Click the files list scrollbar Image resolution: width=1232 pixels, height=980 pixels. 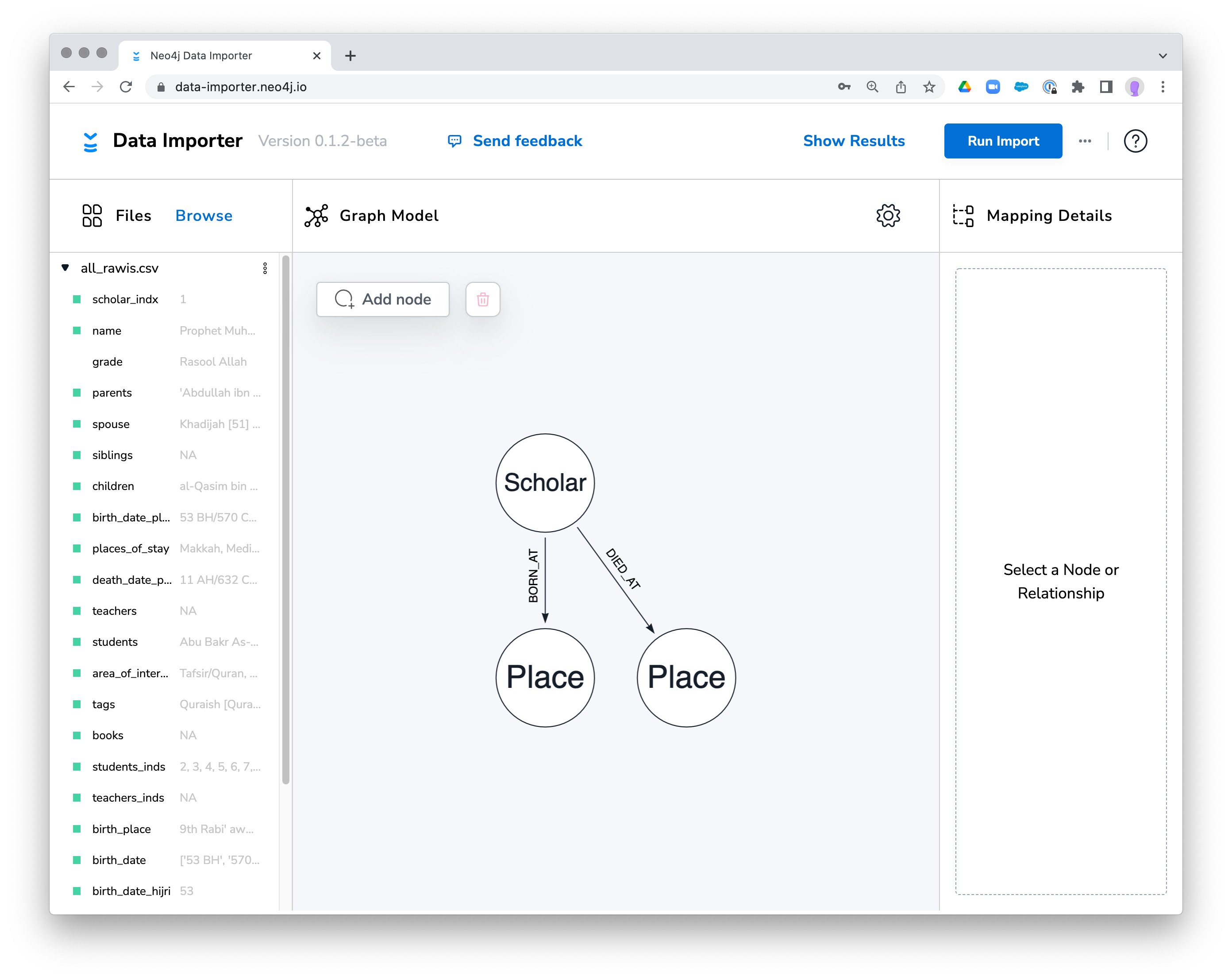pos(286,520)
